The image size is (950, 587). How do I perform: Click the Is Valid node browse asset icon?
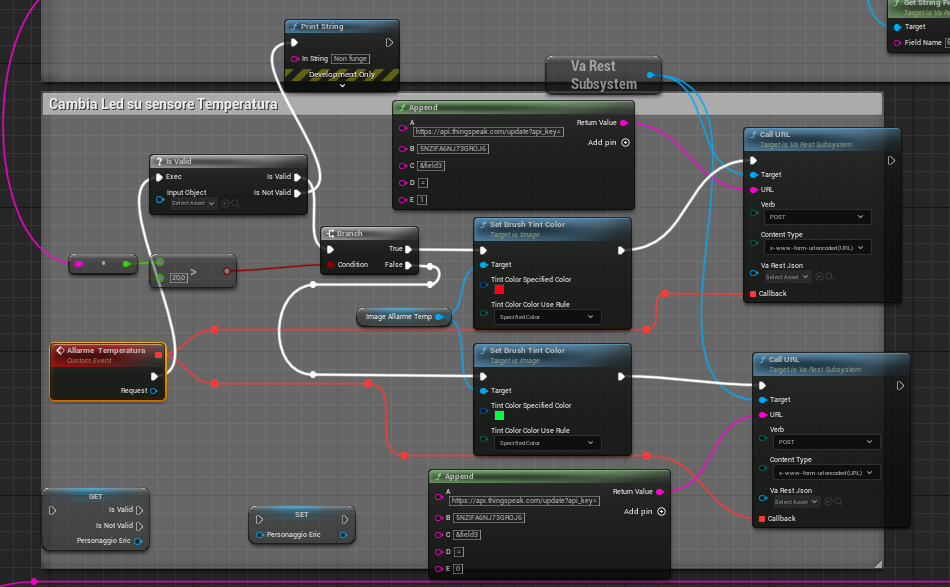click(235, 204)
